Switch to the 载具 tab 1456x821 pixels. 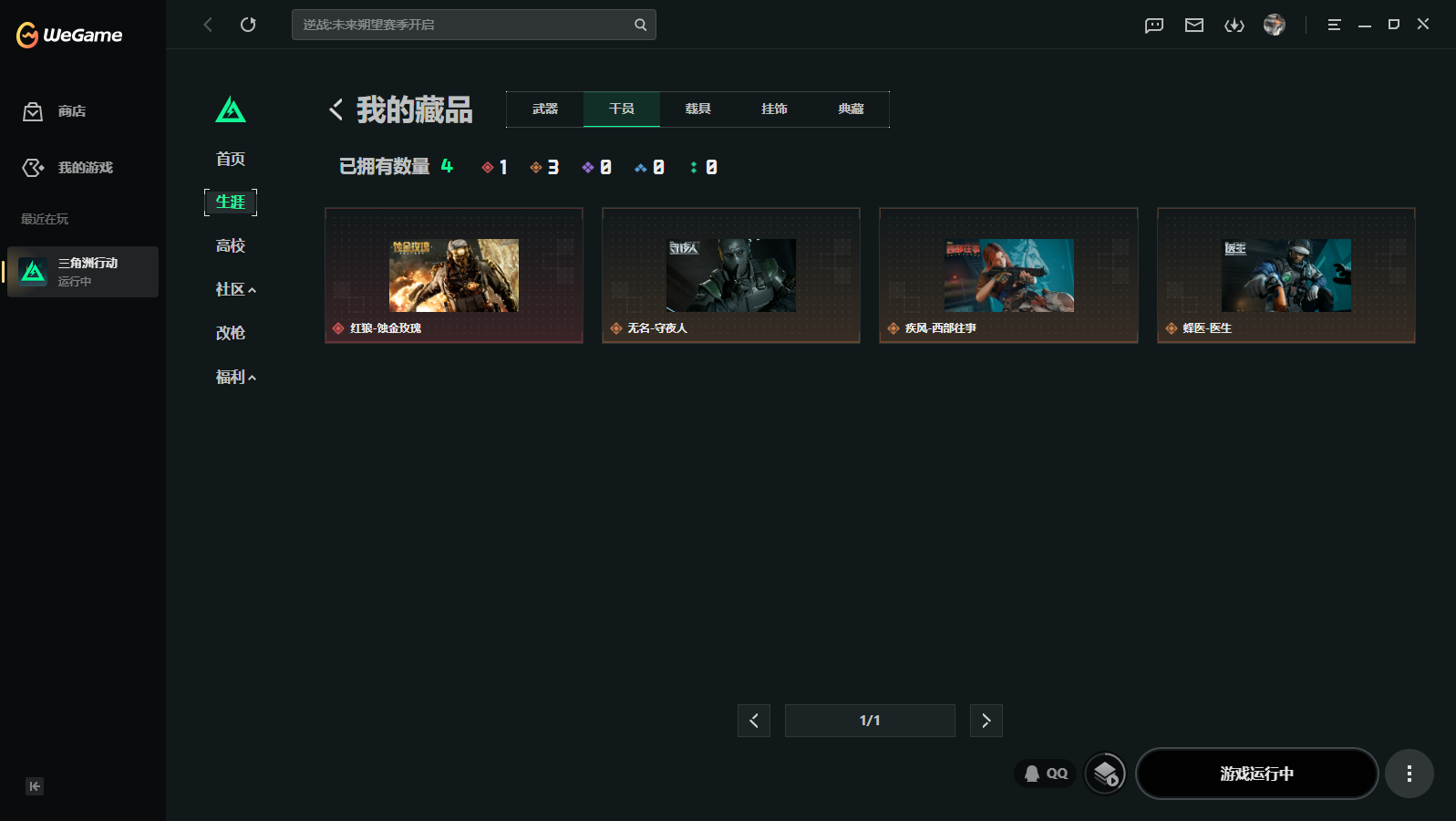(x=698, y=109)
